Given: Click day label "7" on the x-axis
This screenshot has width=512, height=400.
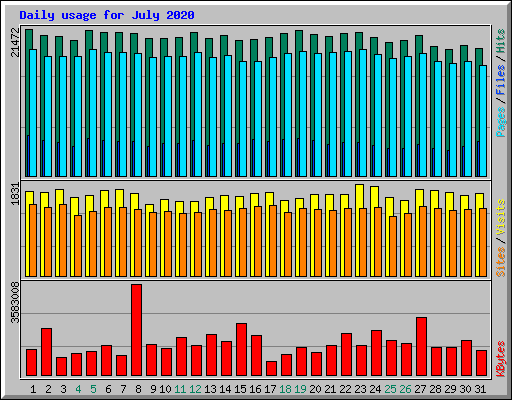Looking at the screenshot, I should pyautogui.click(x=123, y=389).
